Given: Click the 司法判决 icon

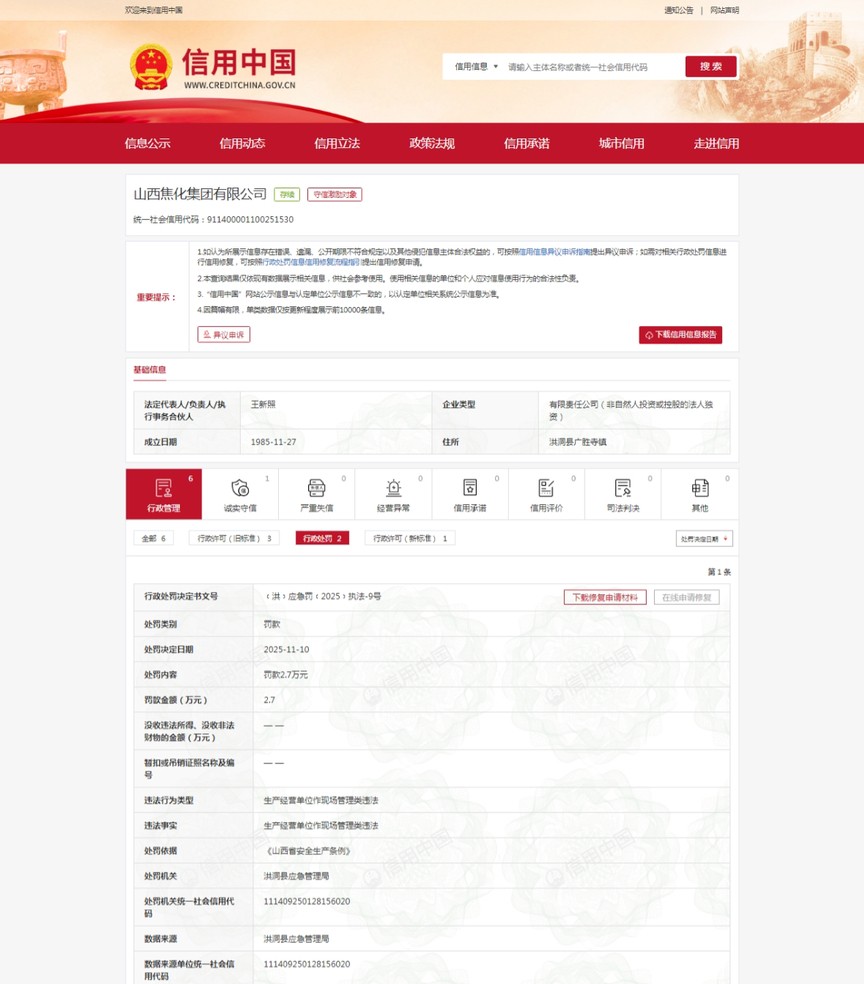Looking at the screenshot, I should point(623,489).
